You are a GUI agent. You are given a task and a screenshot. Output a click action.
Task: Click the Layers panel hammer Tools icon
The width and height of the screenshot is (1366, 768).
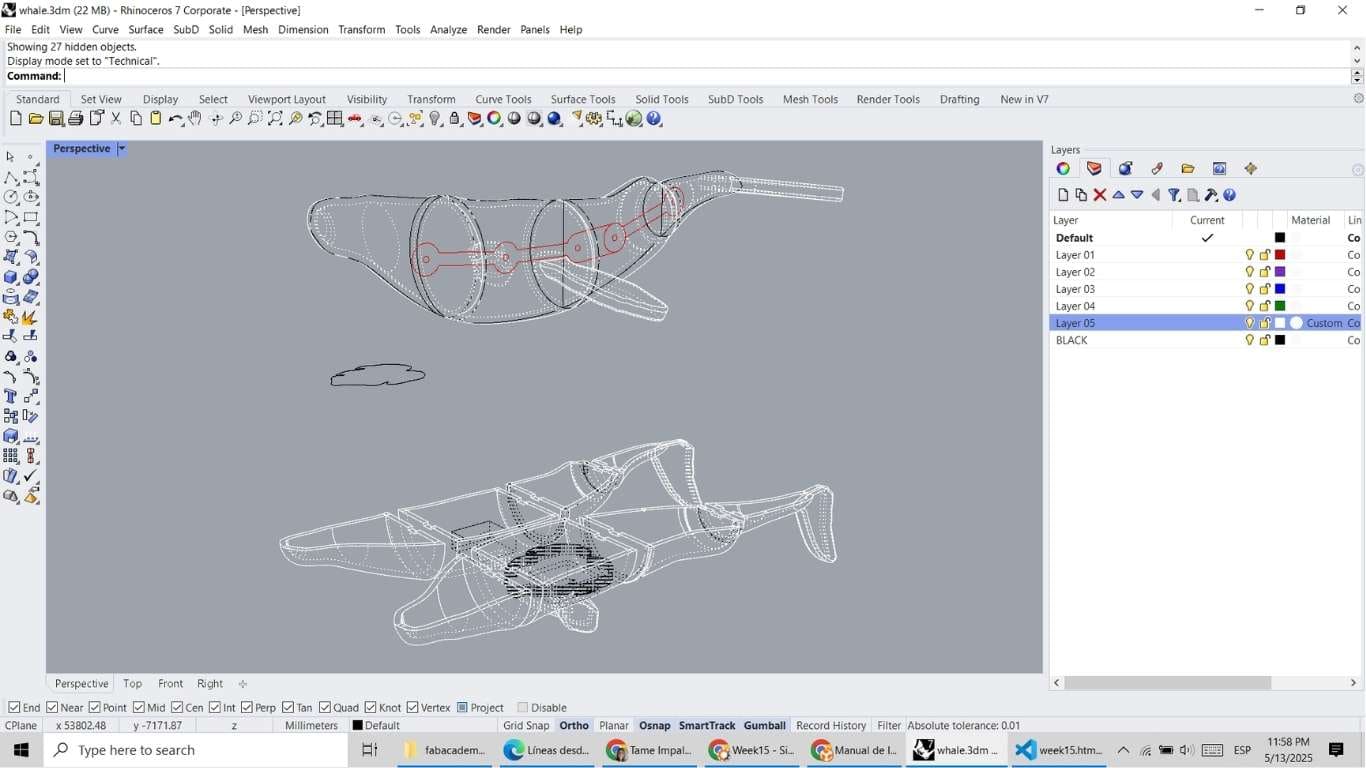[1211, 195]
